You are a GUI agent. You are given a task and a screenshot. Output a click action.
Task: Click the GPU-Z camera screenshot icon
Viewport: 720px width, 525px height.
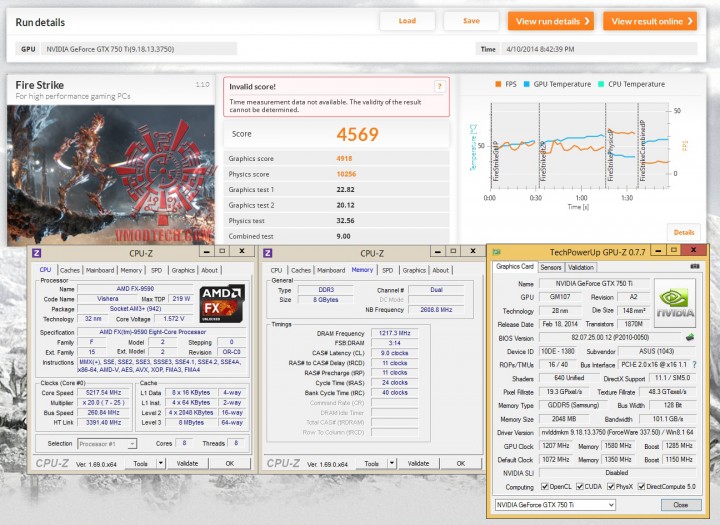[694, 266]
